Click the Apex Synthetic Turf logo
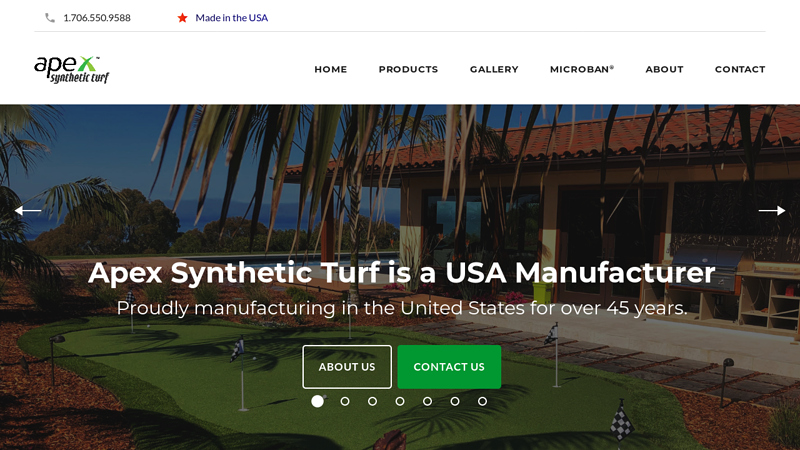The width and height of the screenshot is (800, 450). 72,69
